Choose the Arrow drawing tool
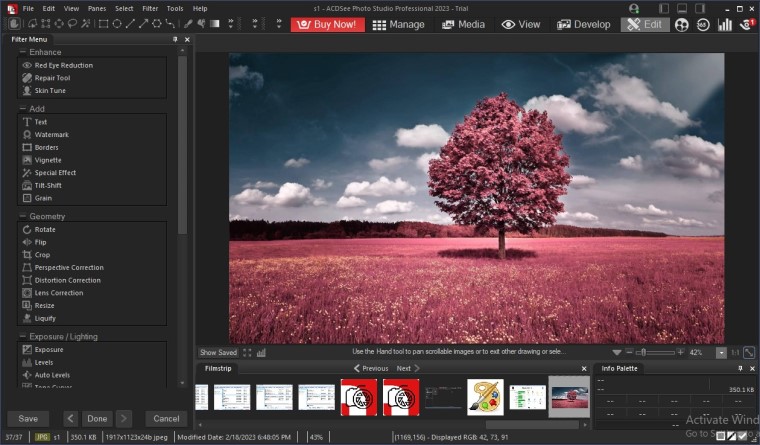 [x=143, y=23]
